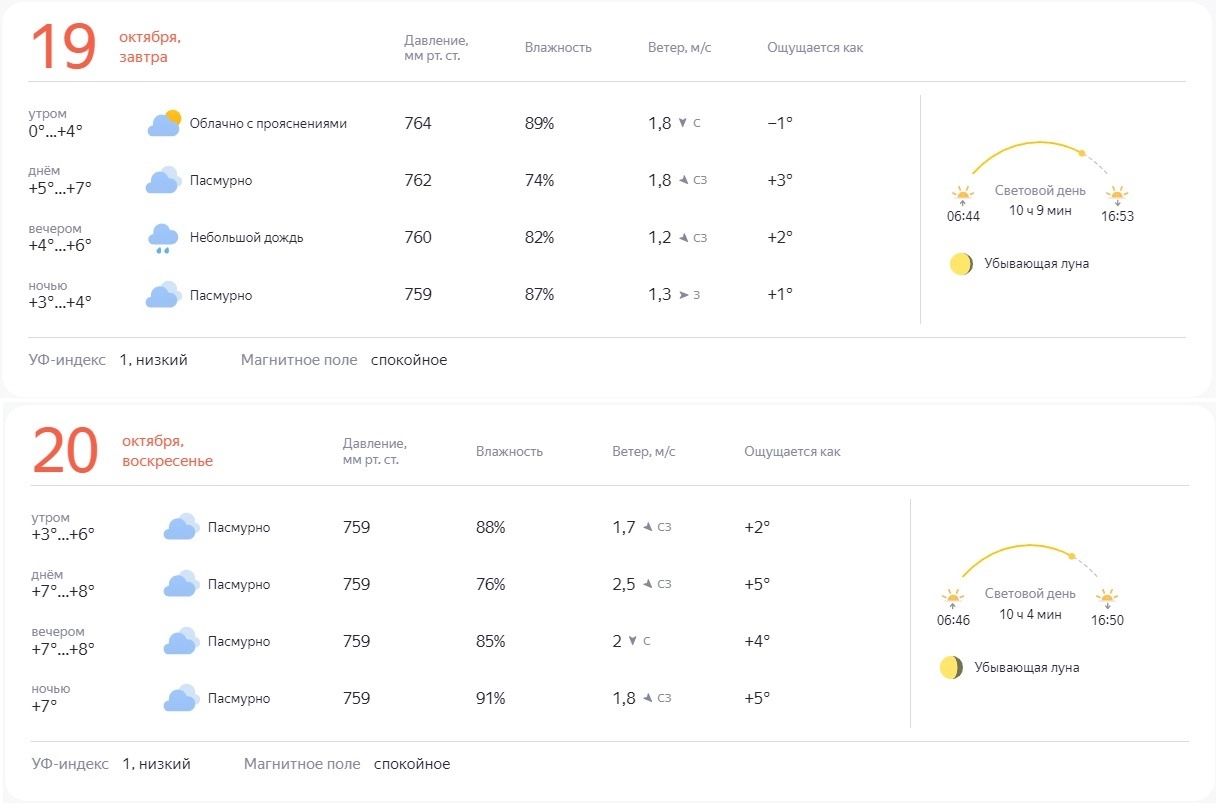Viewport: 1216px width, 809px height.
Task: Click the "Небольшой дождь" condition text
Action: [x=246, y=238]
